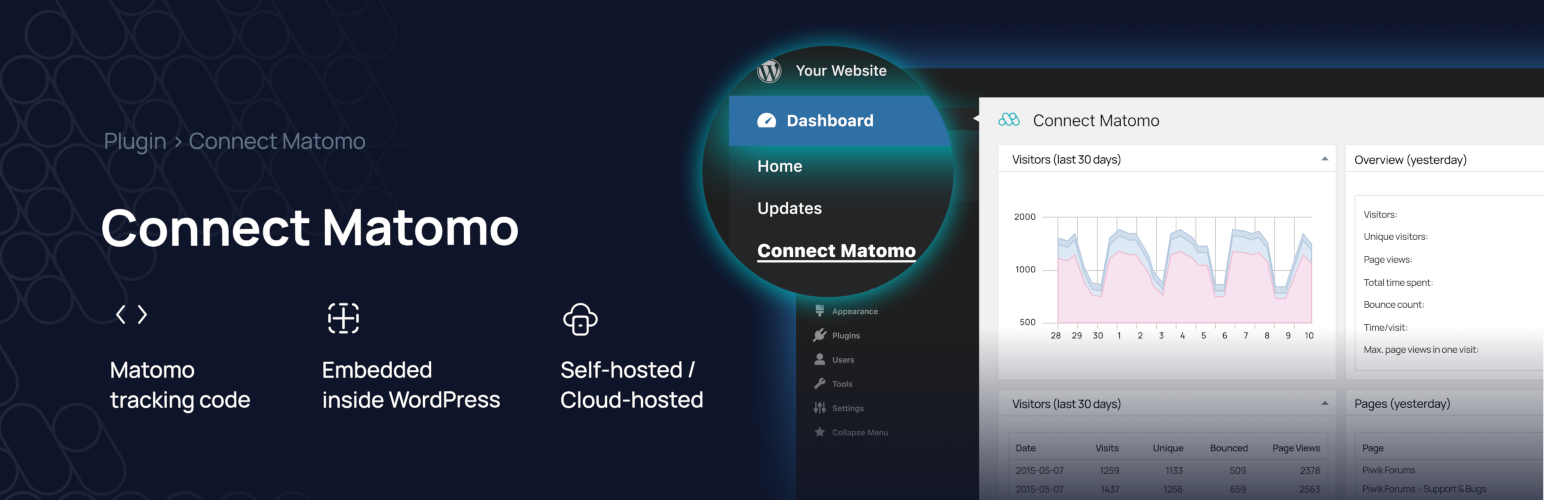Click the cloud-hosted lock icon
Screen dimensions: 1544x500
tap(580, 318)
